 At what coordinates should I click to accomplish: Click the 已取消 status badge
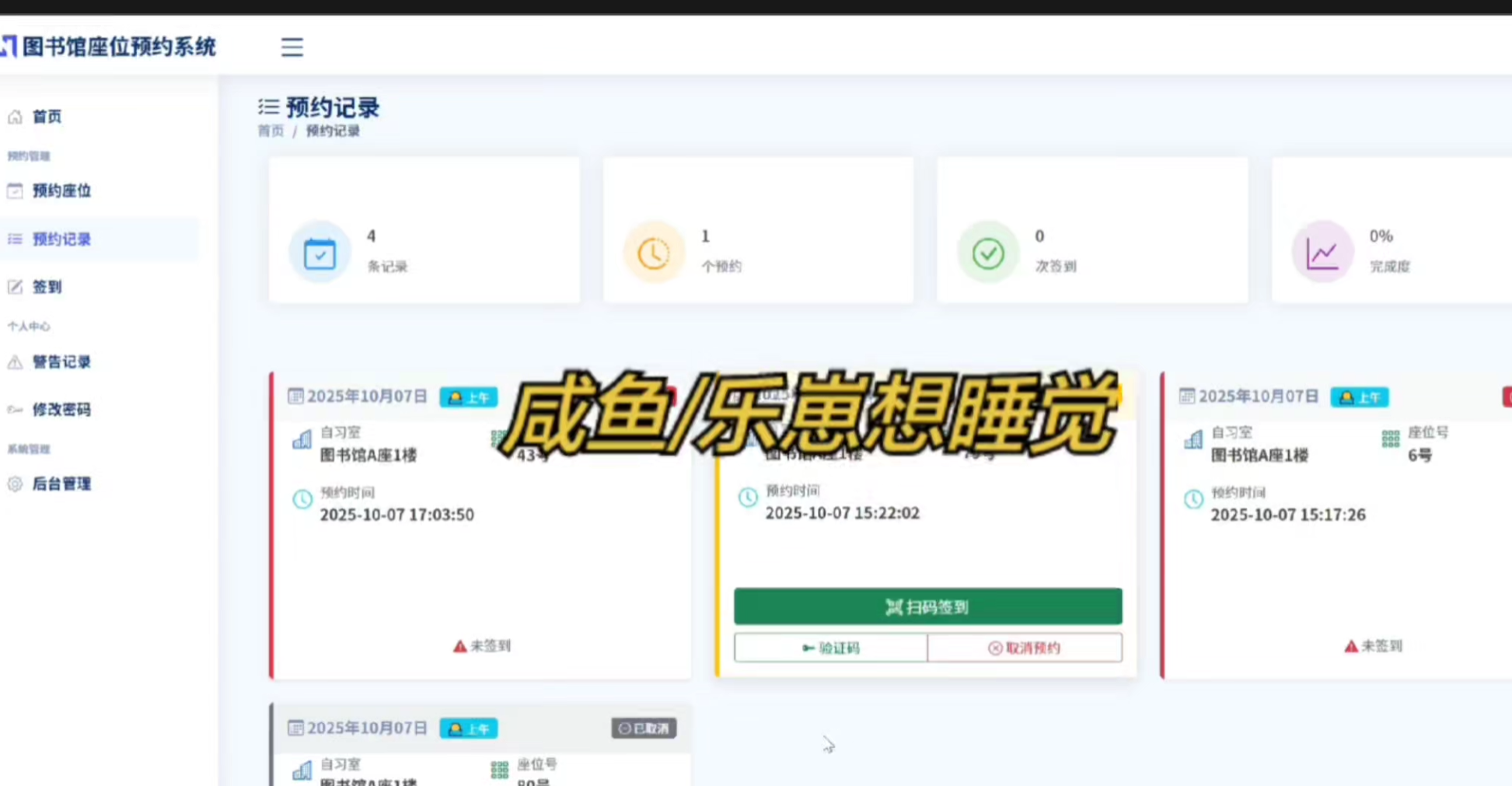click(644, 728)
